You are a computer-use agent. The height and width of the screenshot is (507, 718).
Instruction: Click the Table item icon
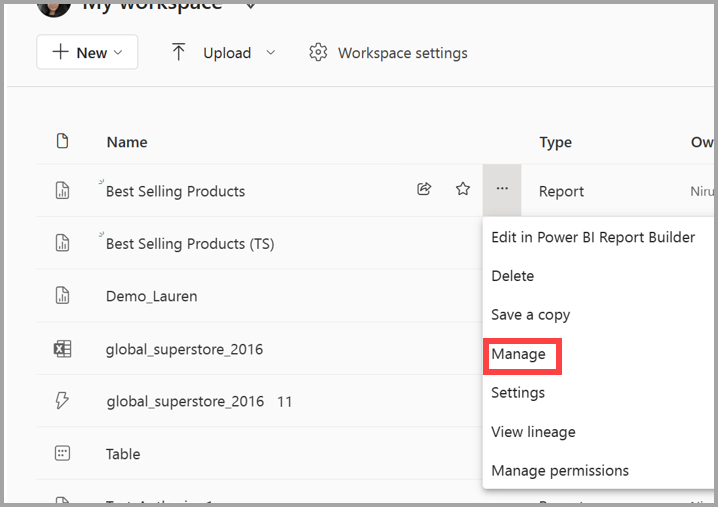(x=62, y=453)
